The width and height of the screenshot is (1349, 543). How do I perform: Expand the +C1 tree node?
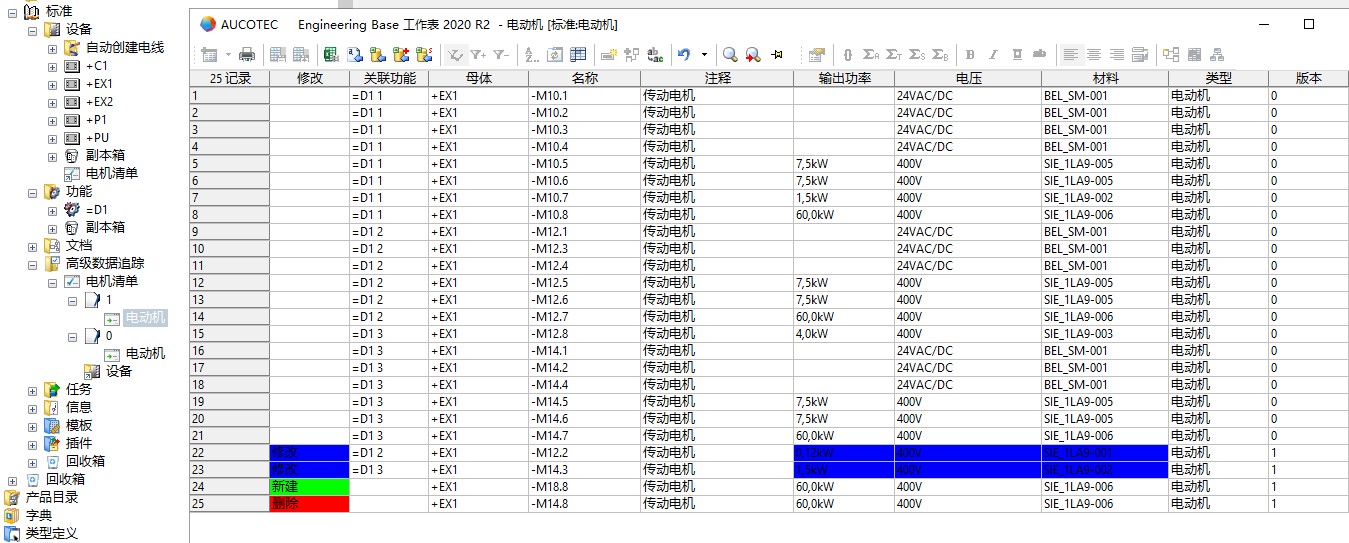52,66
